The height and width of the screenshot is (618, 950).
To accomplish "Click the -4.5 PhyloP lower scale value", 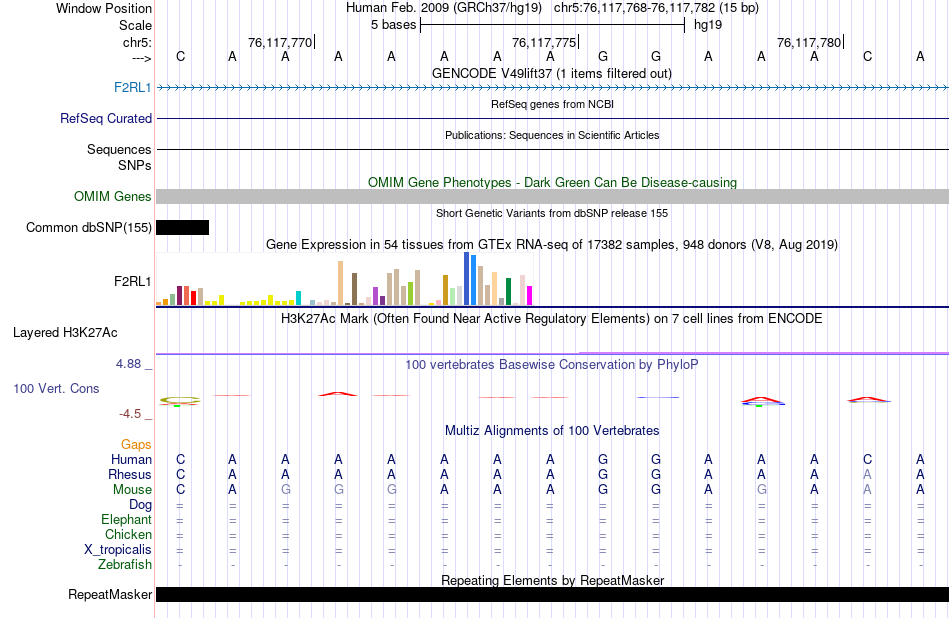I will click(x=130, y=414).
